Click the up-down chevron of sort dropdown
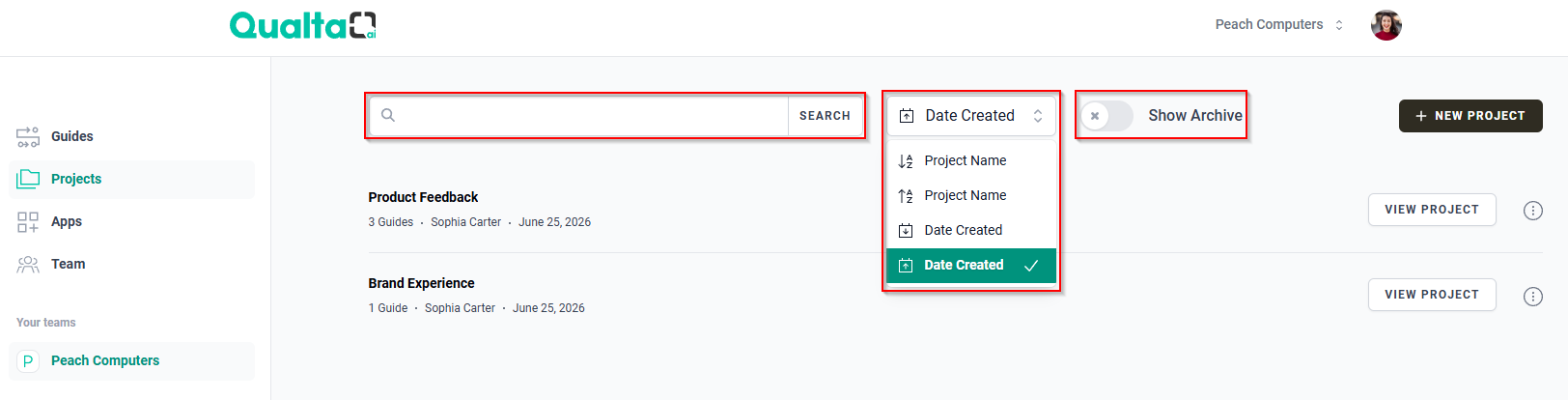The width and height of the screenshot is (1568, 400). point(1038,116)
